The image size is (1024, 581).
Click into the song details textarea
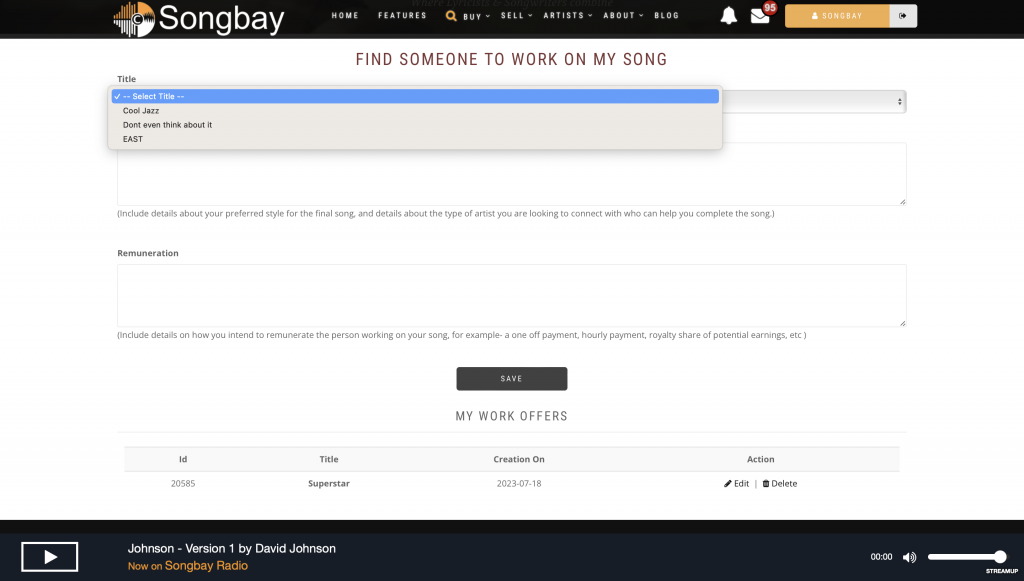(511, 174)
